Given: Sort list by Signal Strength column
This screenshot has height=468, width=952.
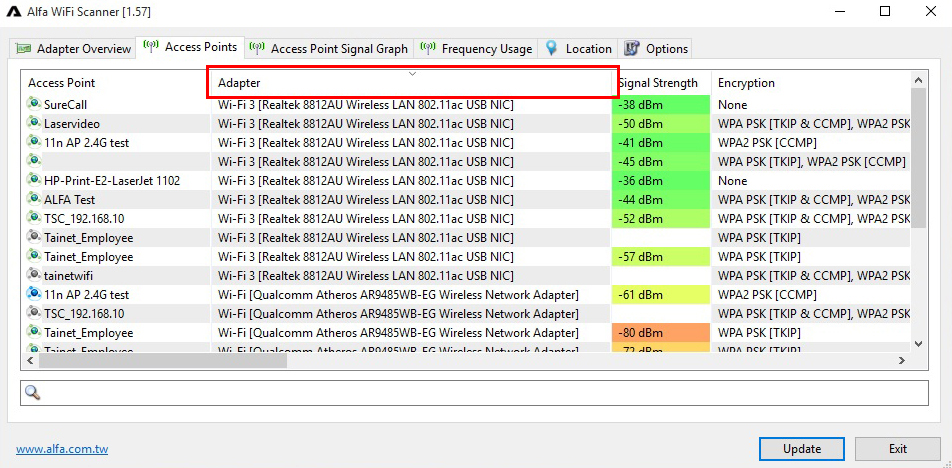Looking at the screenshot, I should 660,83.
